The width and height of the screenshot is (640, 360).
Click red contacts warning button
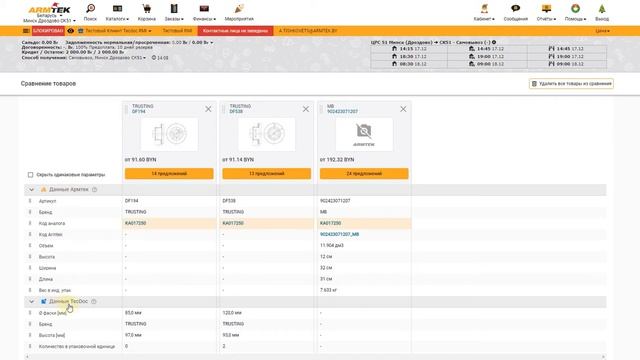236,31
